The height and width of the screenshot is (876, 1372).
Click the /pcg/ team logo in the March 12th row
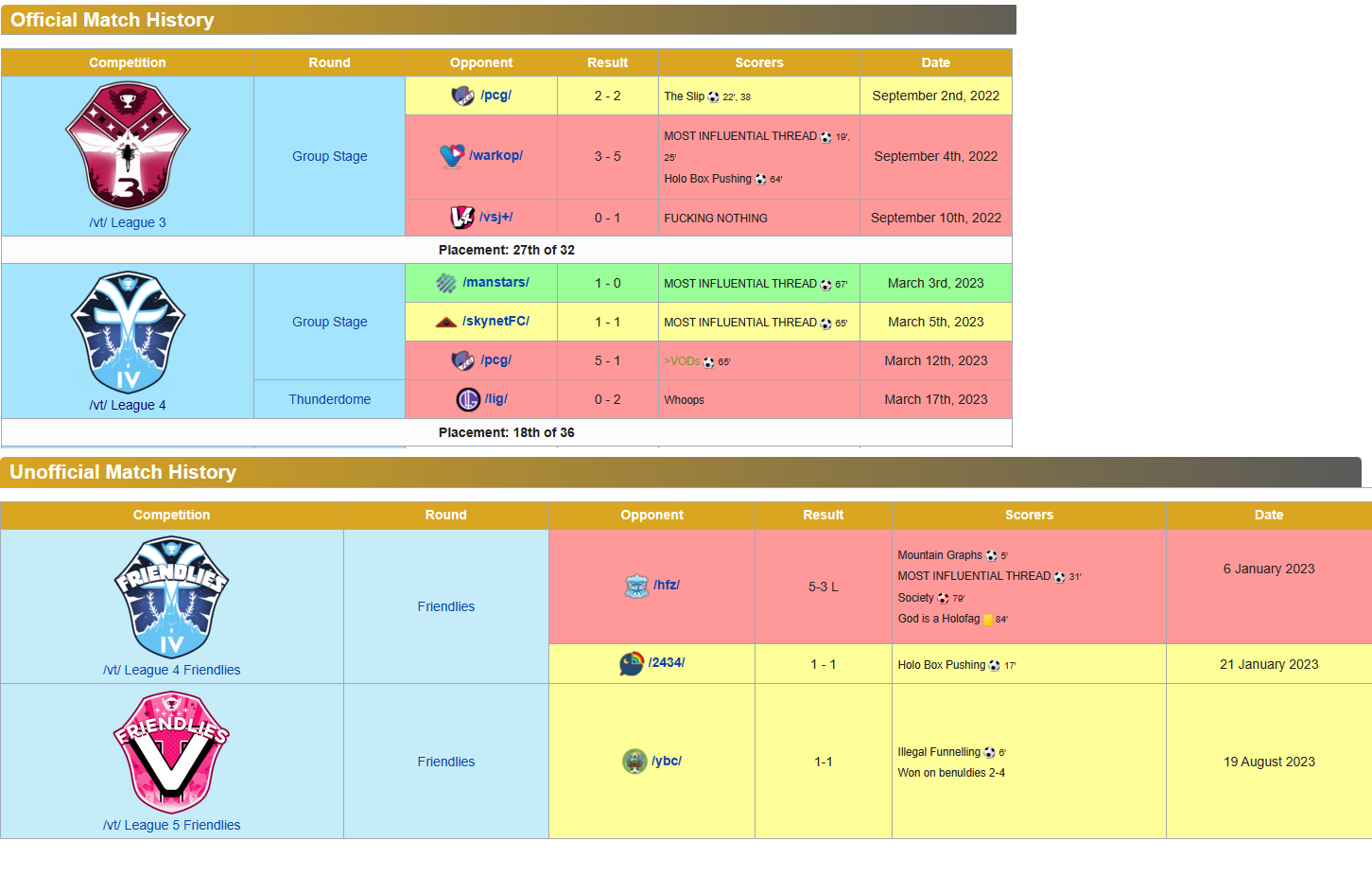pyautogui.click(x=463, y=360)
